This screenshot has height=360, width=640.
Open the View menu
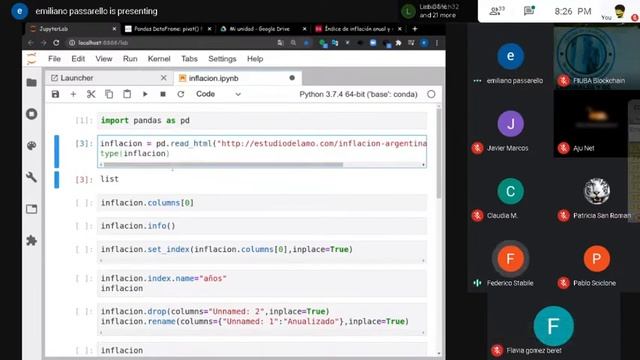pyautogui.click(x=104, y=59)
